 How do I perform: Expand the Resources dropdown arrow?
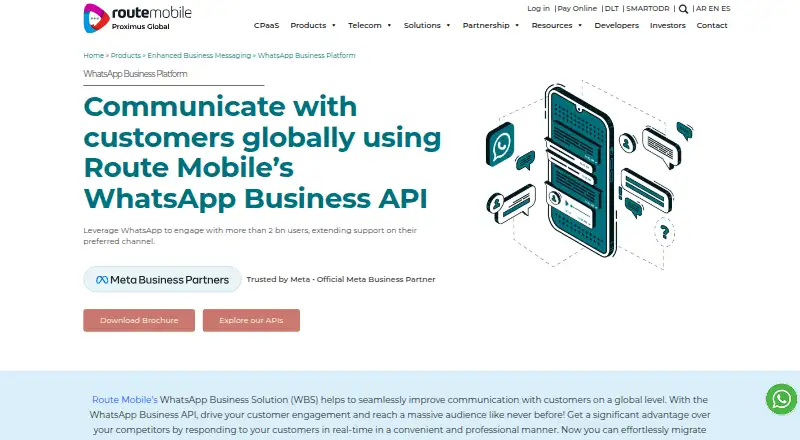pos(580,25)
